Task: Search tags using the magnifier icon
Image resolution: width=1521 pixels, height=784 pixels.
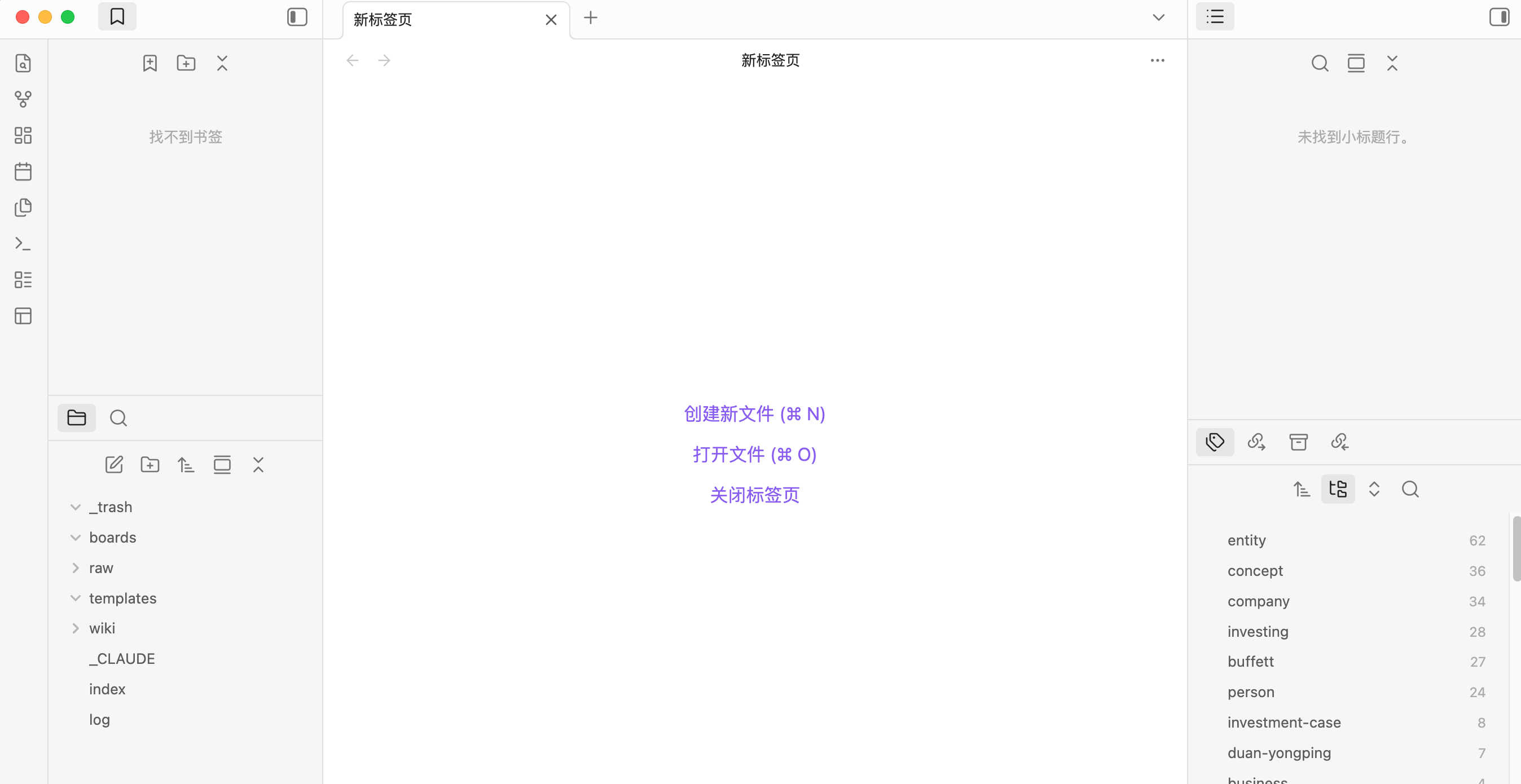Action: (1410, 490)
